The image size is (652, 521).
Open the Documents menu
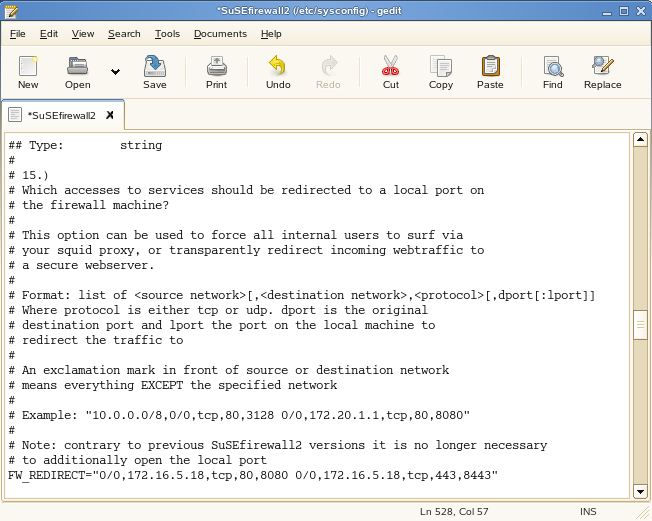pyautogui.click(x=220, y=34)
